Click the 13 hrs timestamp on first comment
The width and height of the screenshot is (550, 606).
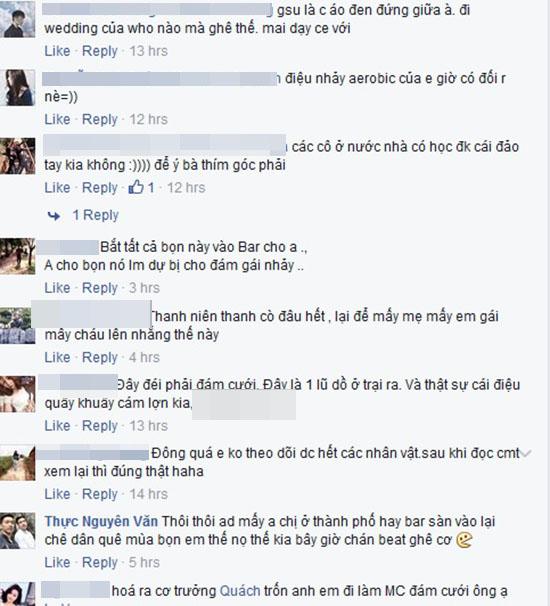(148, 51)
